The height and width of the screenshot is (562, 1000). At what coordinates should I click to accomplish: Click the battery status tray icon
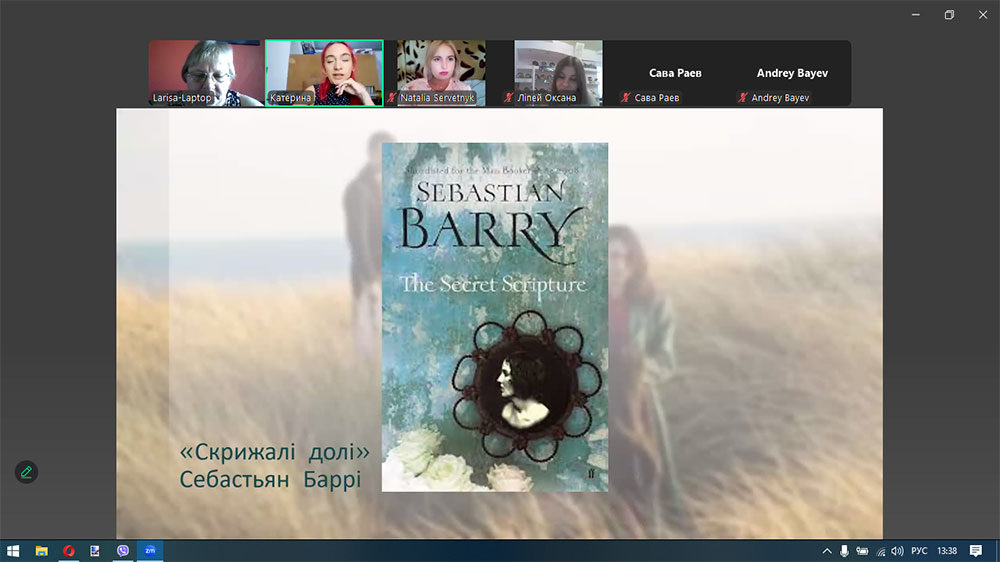point(862,551)
